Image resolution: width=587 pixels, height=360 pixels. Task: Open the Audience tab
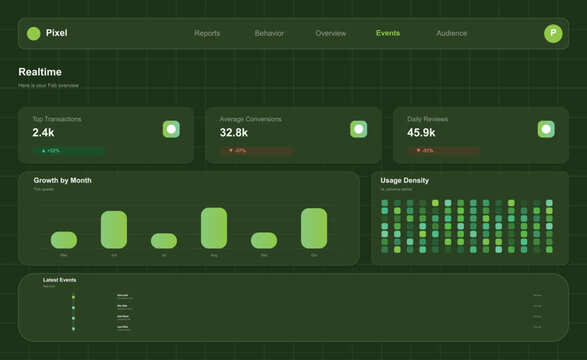coord(451,33)
